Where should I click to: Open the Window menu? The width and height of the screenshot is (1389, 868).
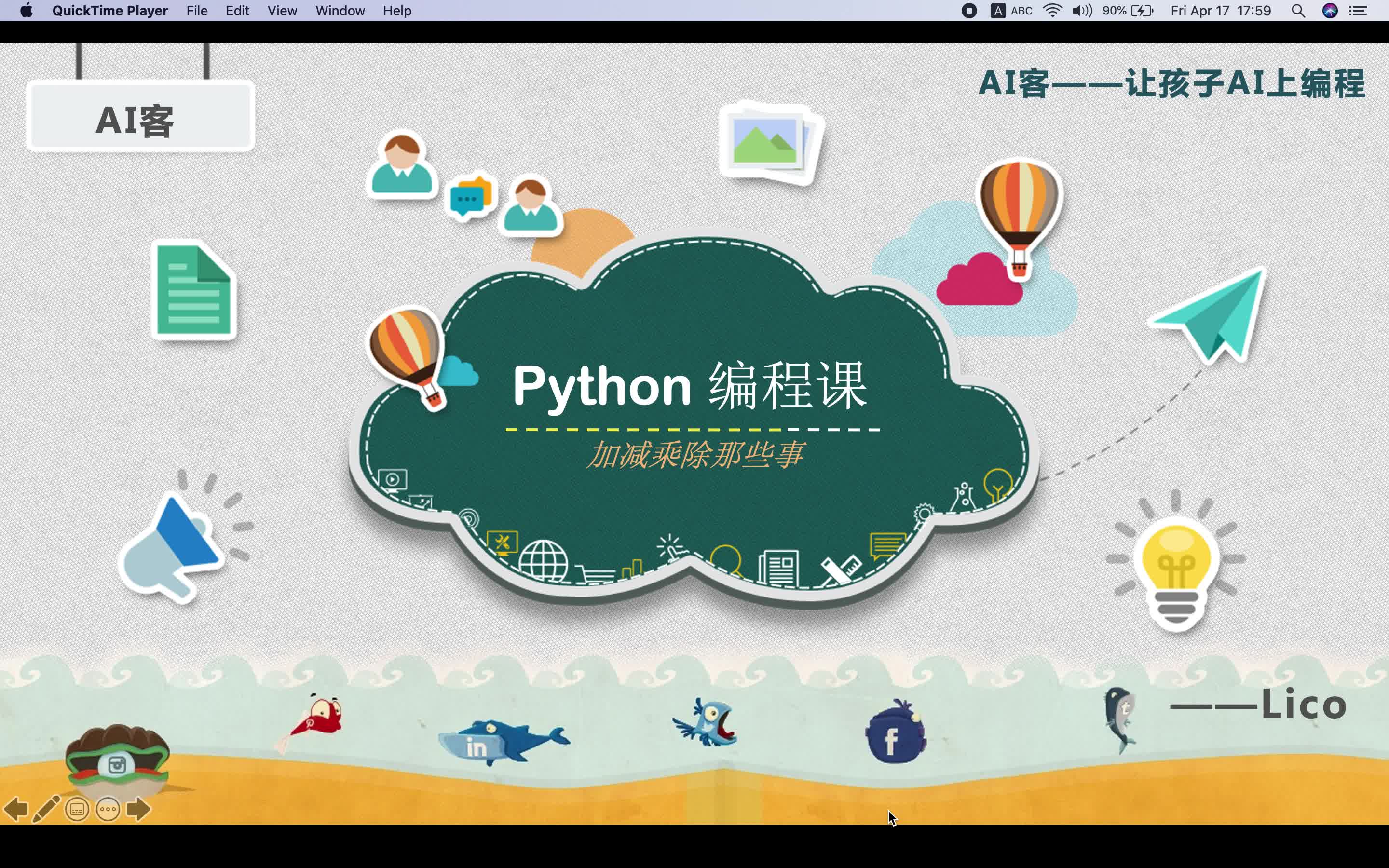click(340, 11)
